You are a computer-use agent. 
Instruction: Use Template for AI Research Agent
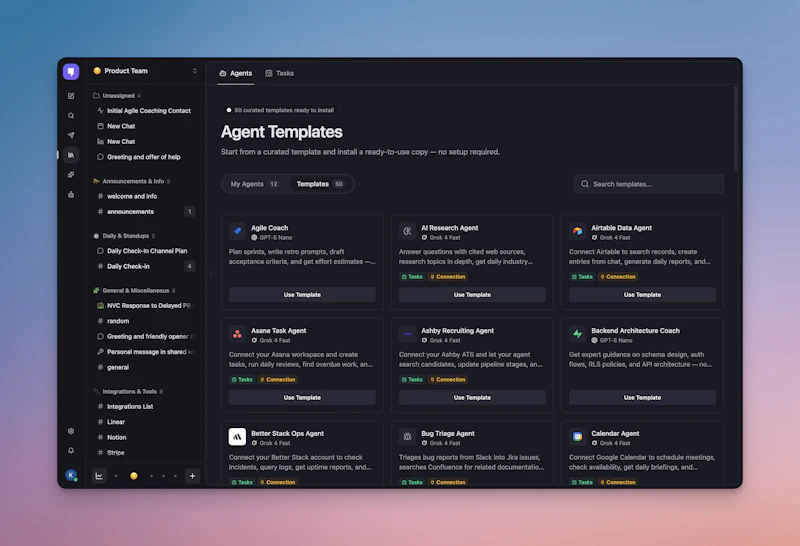(472, 295)
